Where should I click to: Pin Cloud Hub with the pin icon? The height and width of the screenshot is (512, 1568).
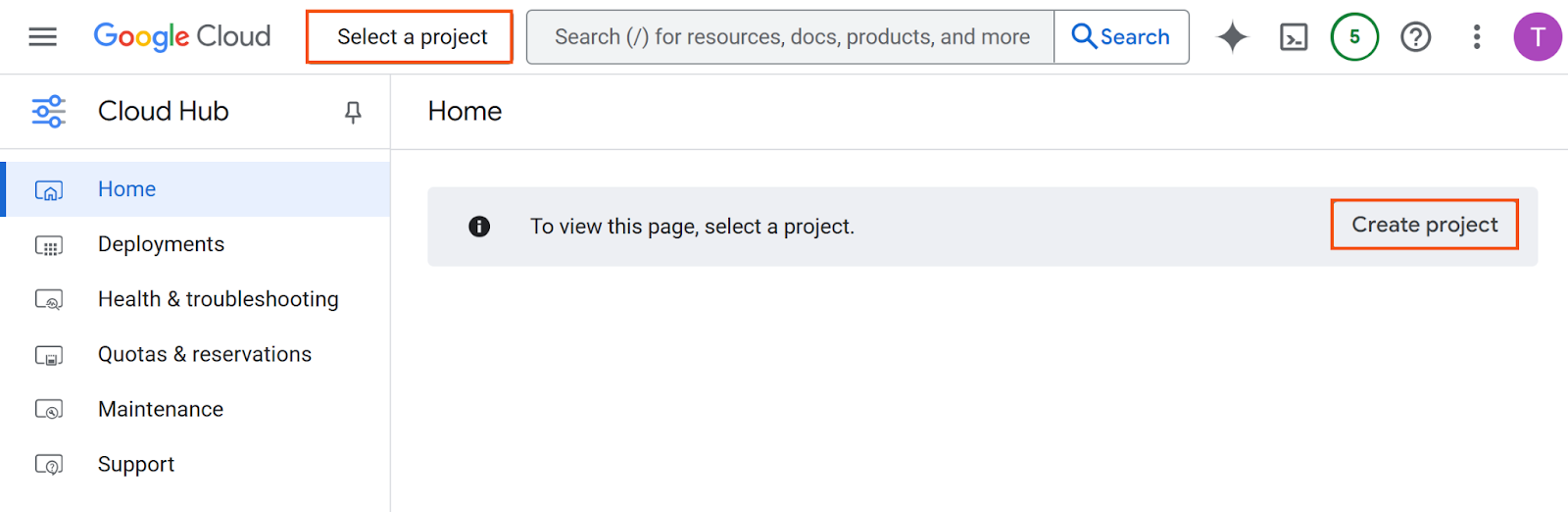(x=353, y=112)
